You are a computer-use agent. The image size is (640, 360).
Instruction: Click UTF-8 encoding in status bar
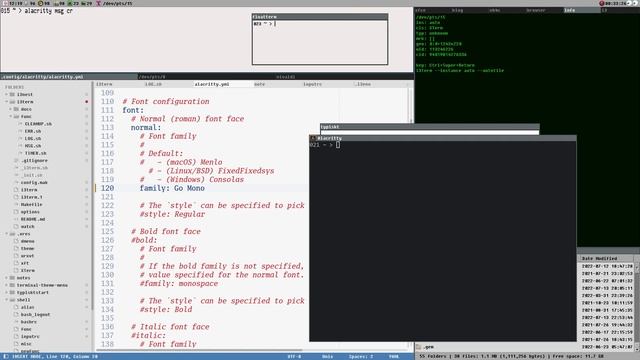(294, 356)
